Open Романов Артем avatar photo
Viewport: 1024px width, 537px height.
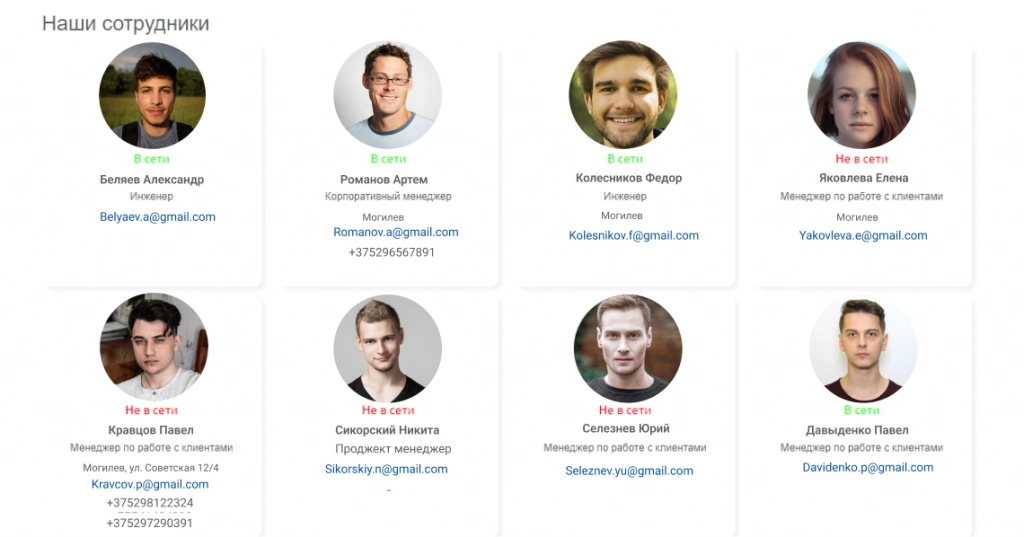tap(387, 95)
